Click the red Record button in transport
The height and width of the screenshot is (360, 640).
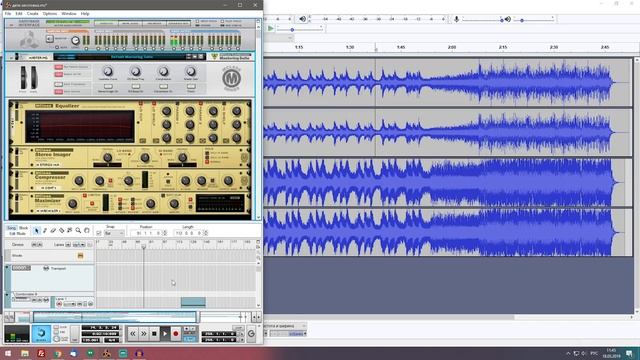[176, 334]
